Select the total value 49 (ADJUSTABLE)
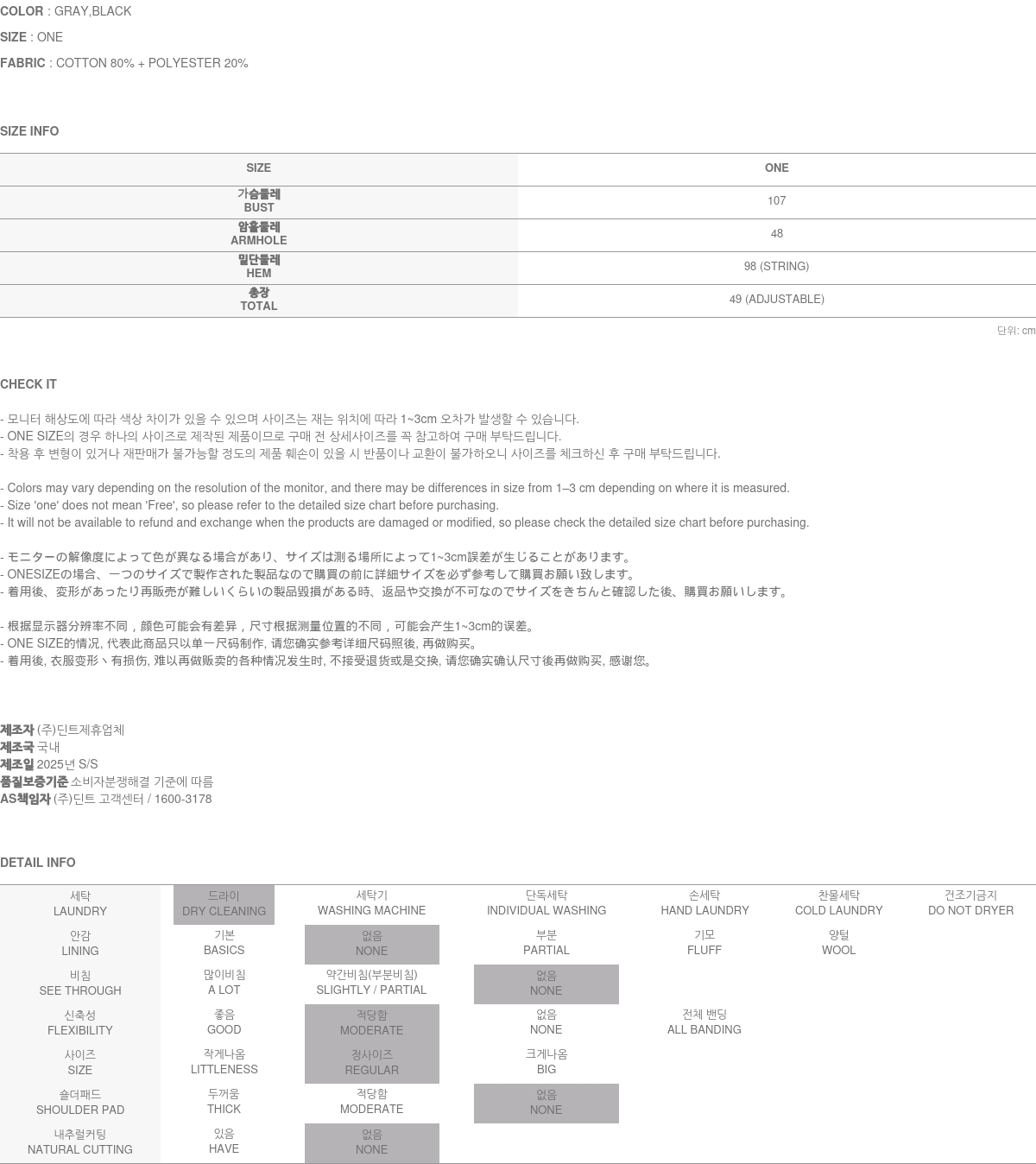Viewport: 1036px width, 1164px height. [x=776, y=300]
